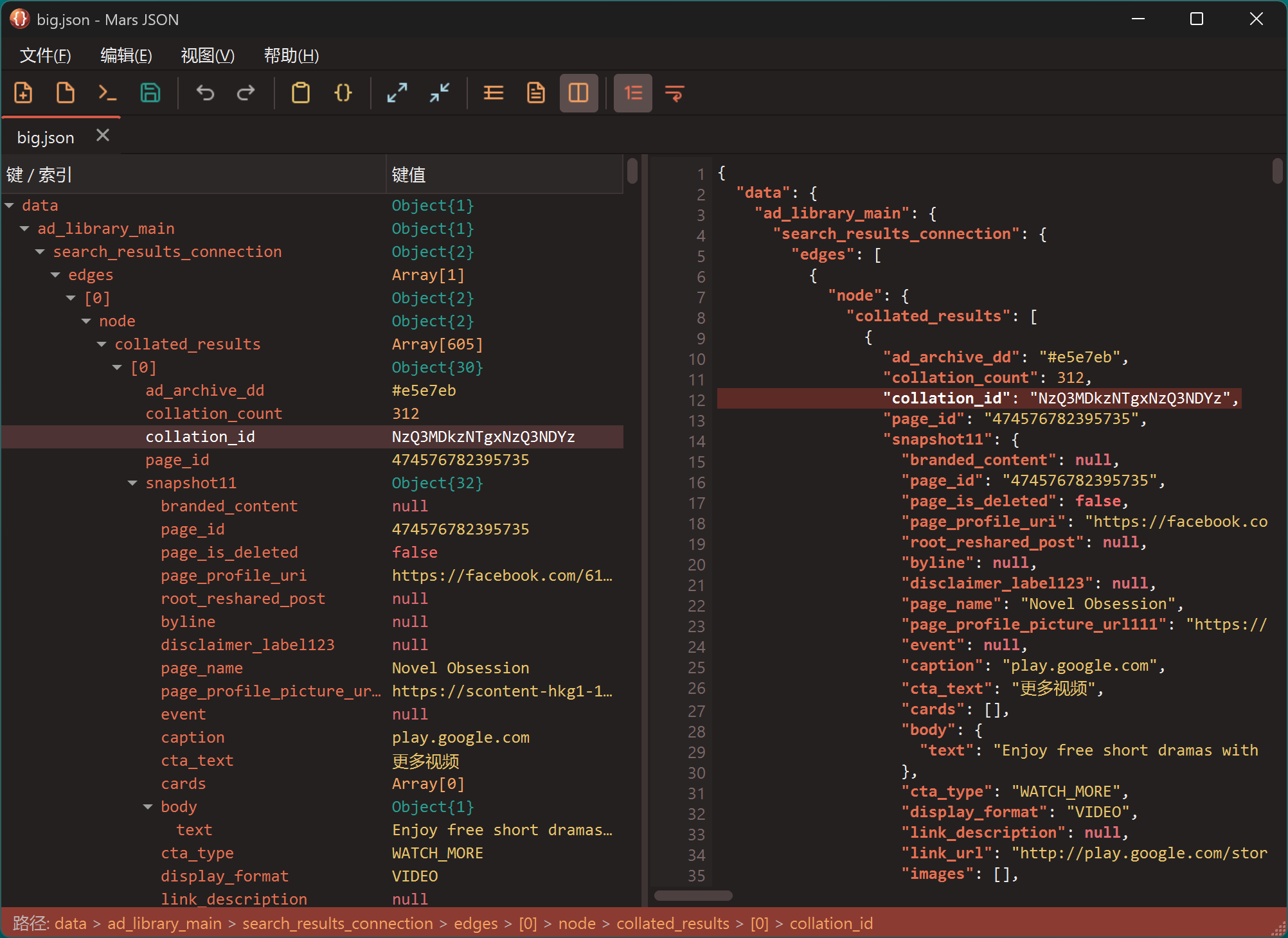The width and height of the screenshot is (1288, 938).
Task: Save the current file
Action: pyautogui.click(x=150, y=93)
